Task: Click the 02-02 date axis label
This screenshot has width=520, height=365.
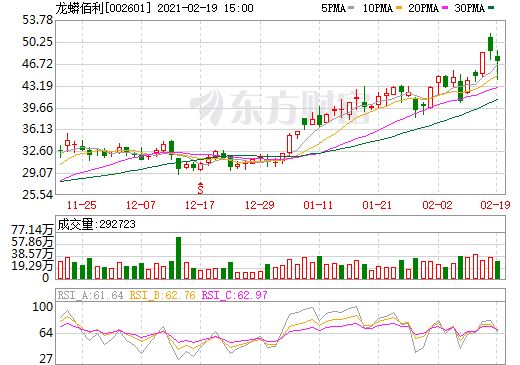Action: pos(437,205)
